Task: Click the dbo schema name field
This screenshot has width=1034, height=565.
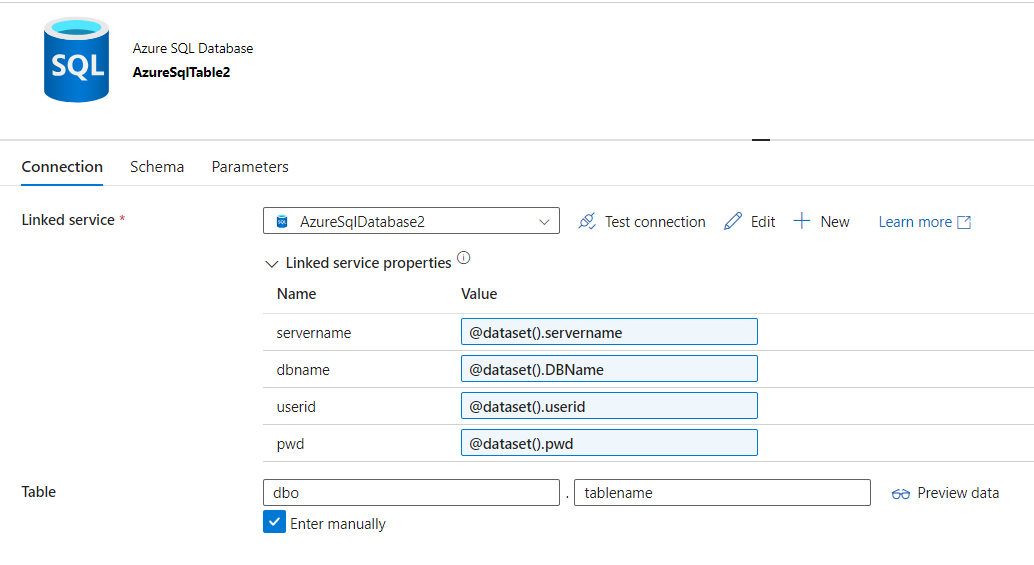Action: click(411, 493)
